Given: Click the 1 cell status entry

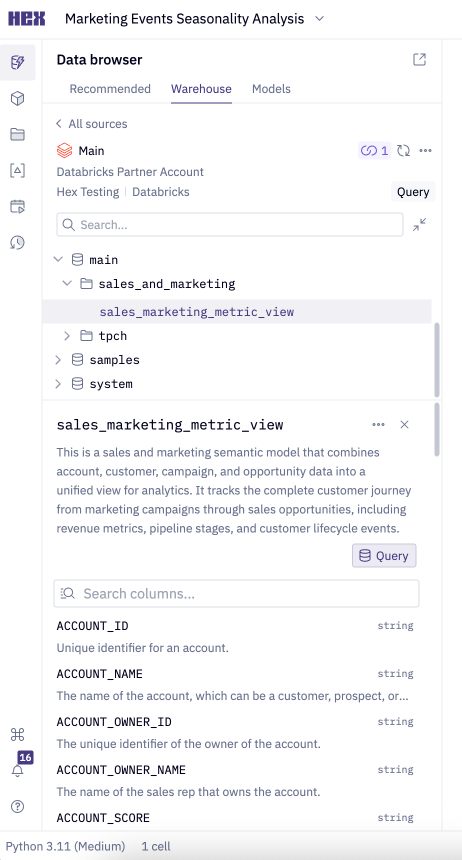Looking at the screenshot, I should click(x=156, y=846).
